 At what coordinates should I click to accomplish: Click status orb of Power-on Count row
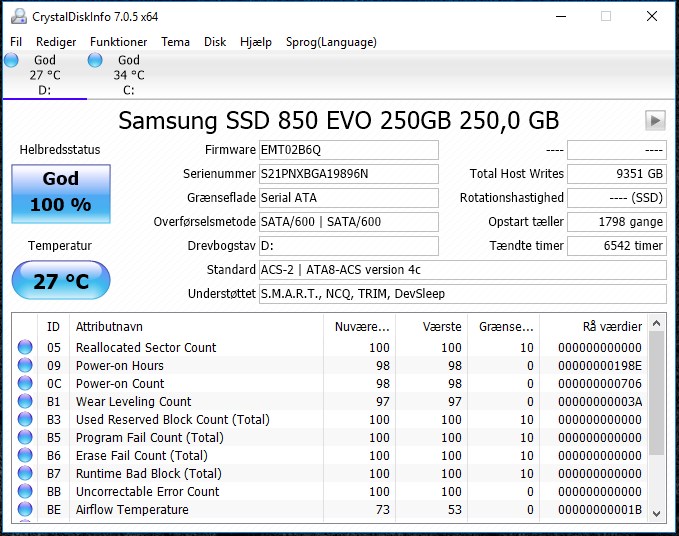(25, 383)
